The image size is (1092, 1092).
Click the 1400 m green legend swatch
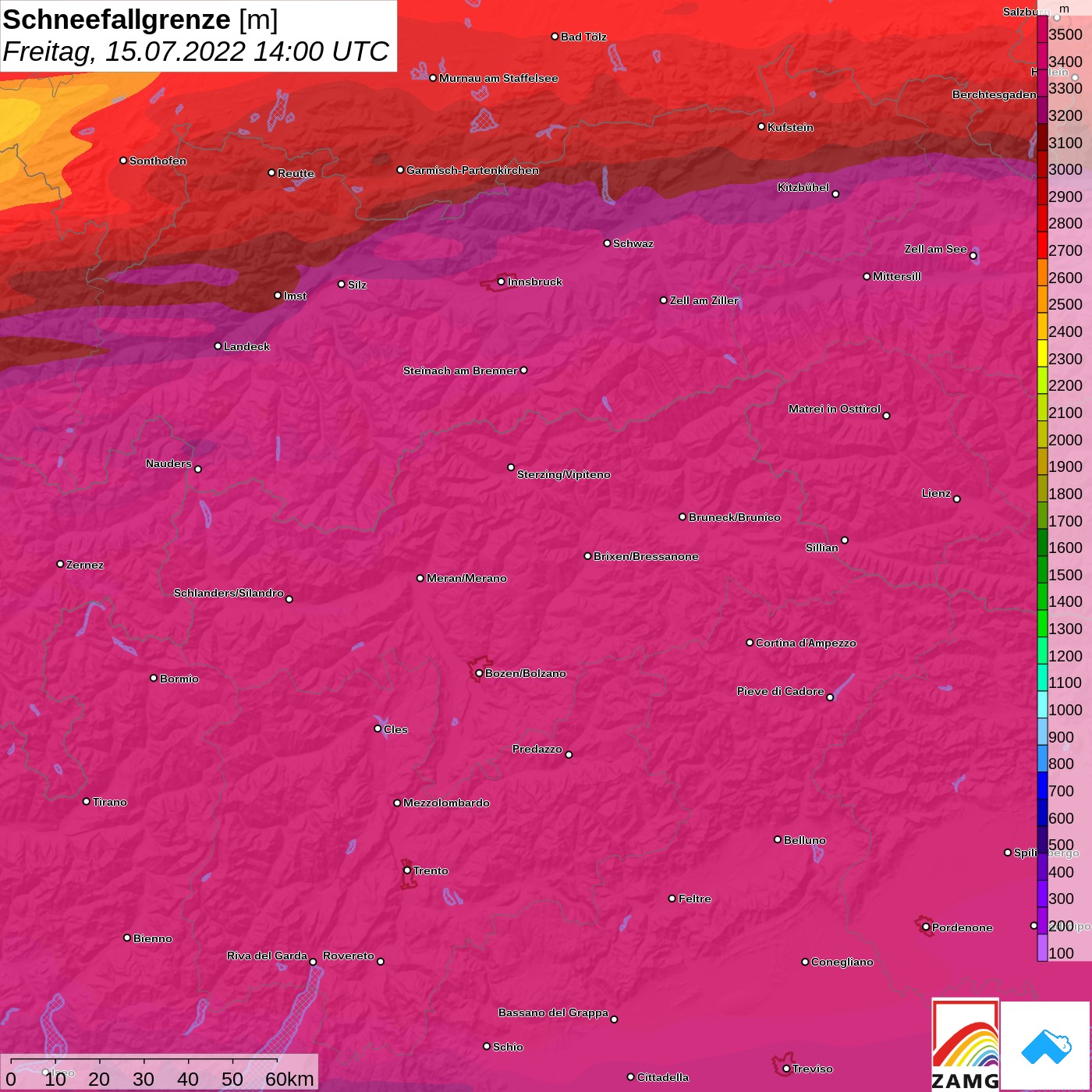pos(1042,597)
